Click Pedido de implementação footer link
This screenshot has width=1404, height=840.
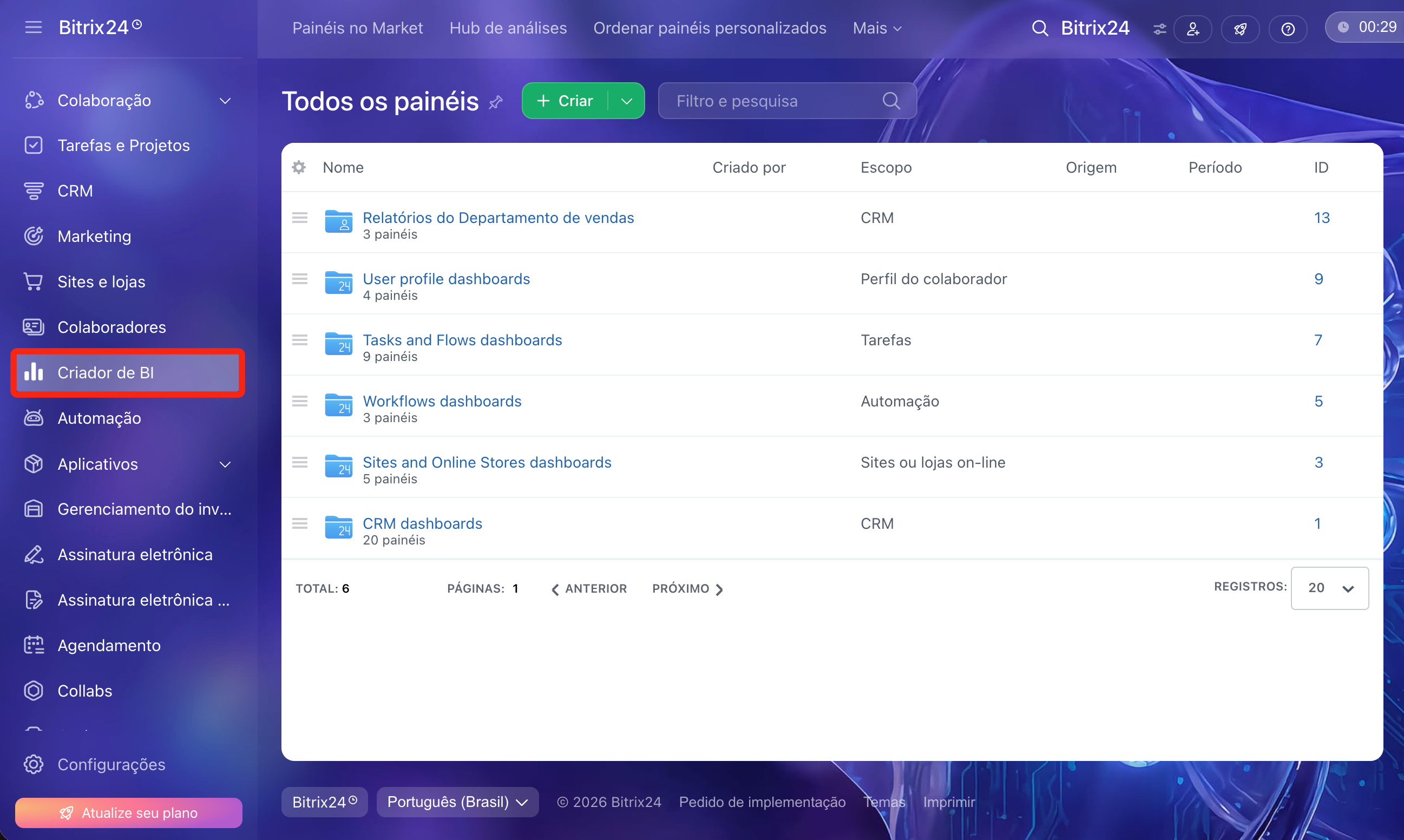pyautogui.click(x=762, y=802)
